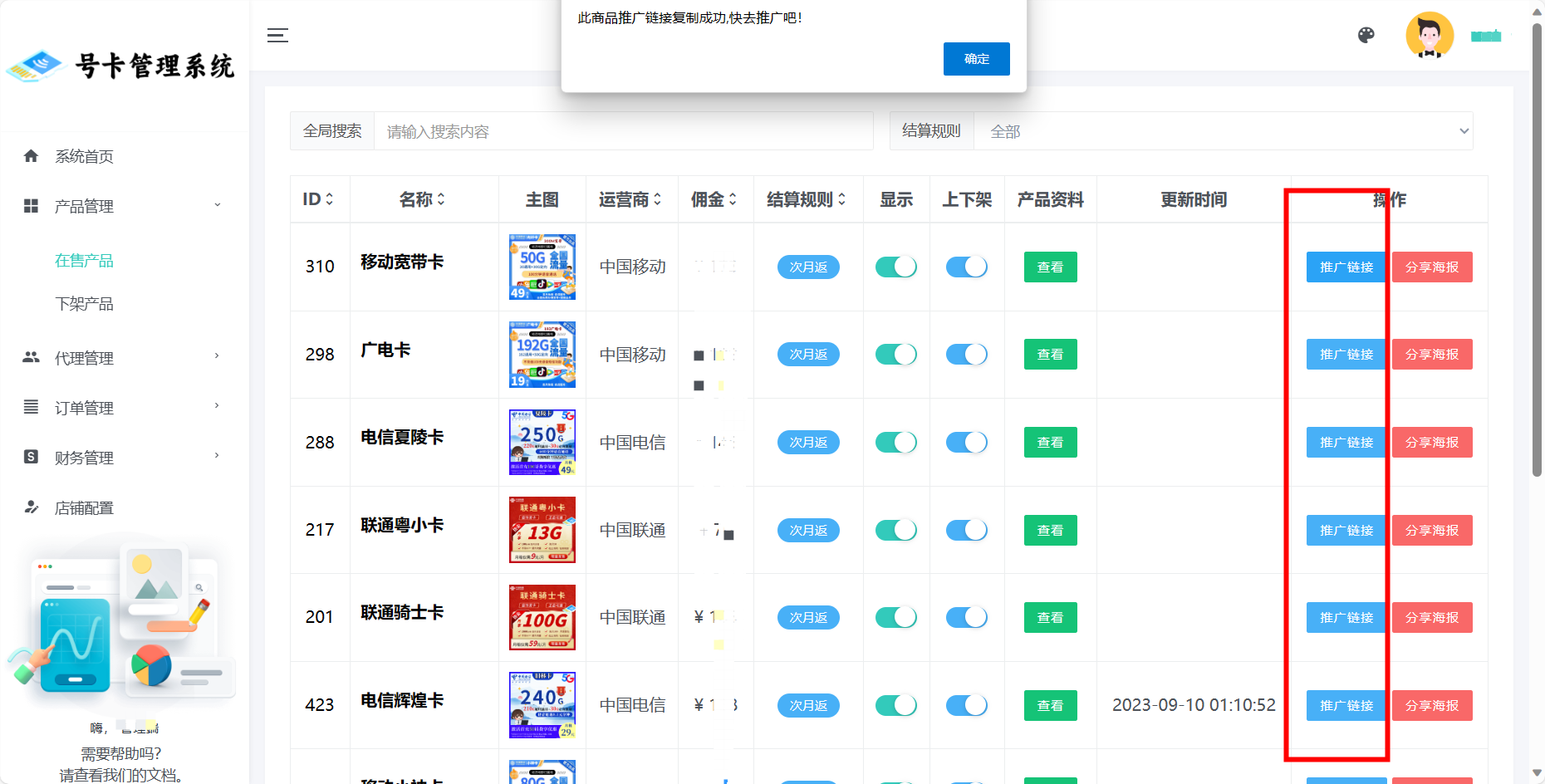This screenshot has width=1545, height=784.
Task: Open the 电信夏陵卡 product thumbnail
Action: pyautogui.click(x=542, y=442)
